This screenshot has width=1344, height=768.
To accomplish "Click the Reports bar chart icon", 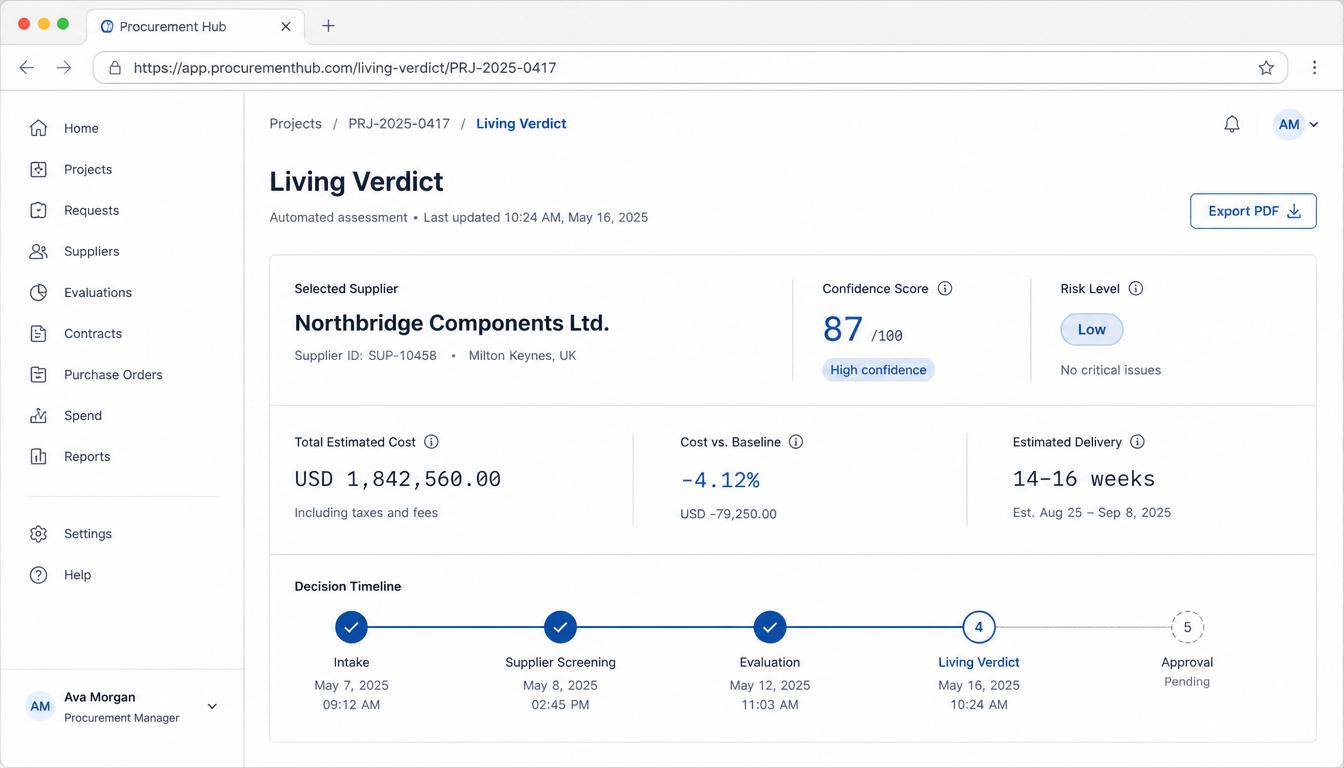I will (x=38, y=456).
